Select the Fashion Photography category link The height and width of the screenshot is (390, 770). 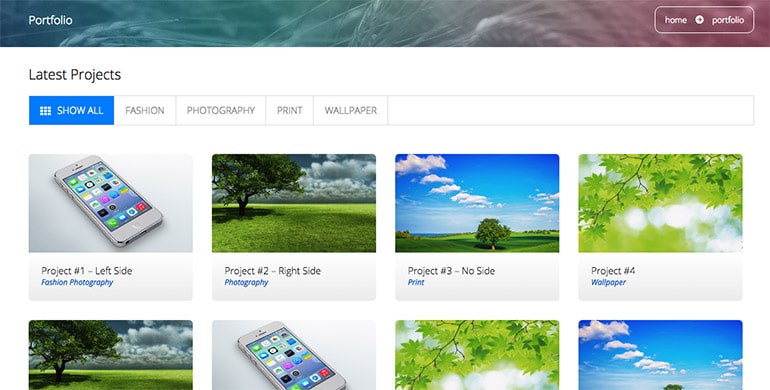coord(77,282)
